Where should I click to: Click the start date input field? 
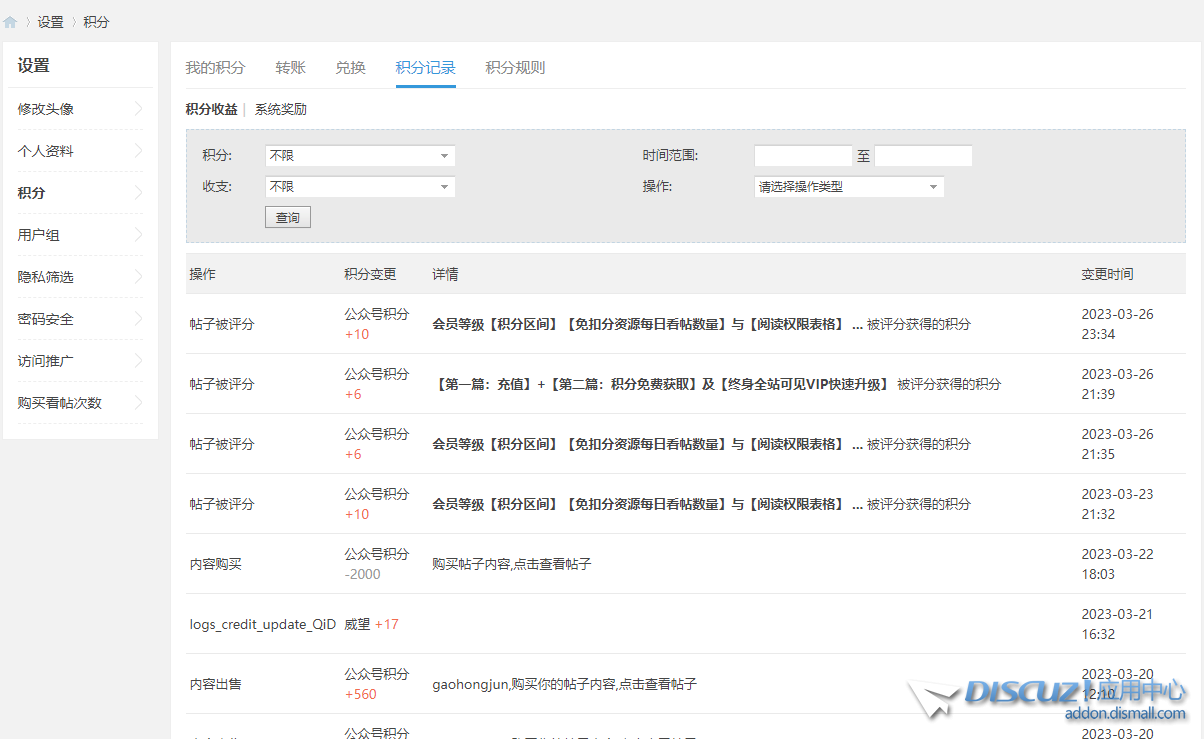pos(802,156)
